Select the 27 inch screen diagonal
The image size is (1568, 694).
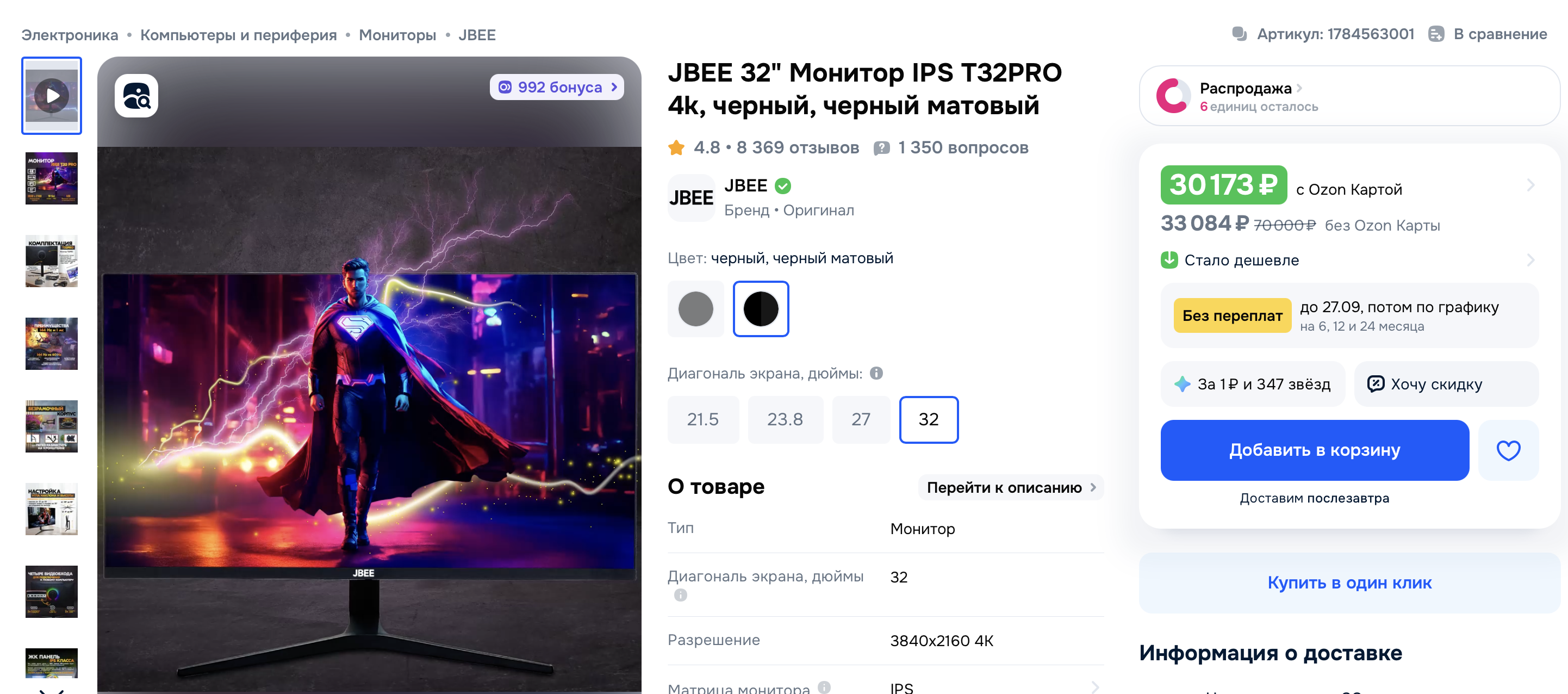(x=861, y=419)
